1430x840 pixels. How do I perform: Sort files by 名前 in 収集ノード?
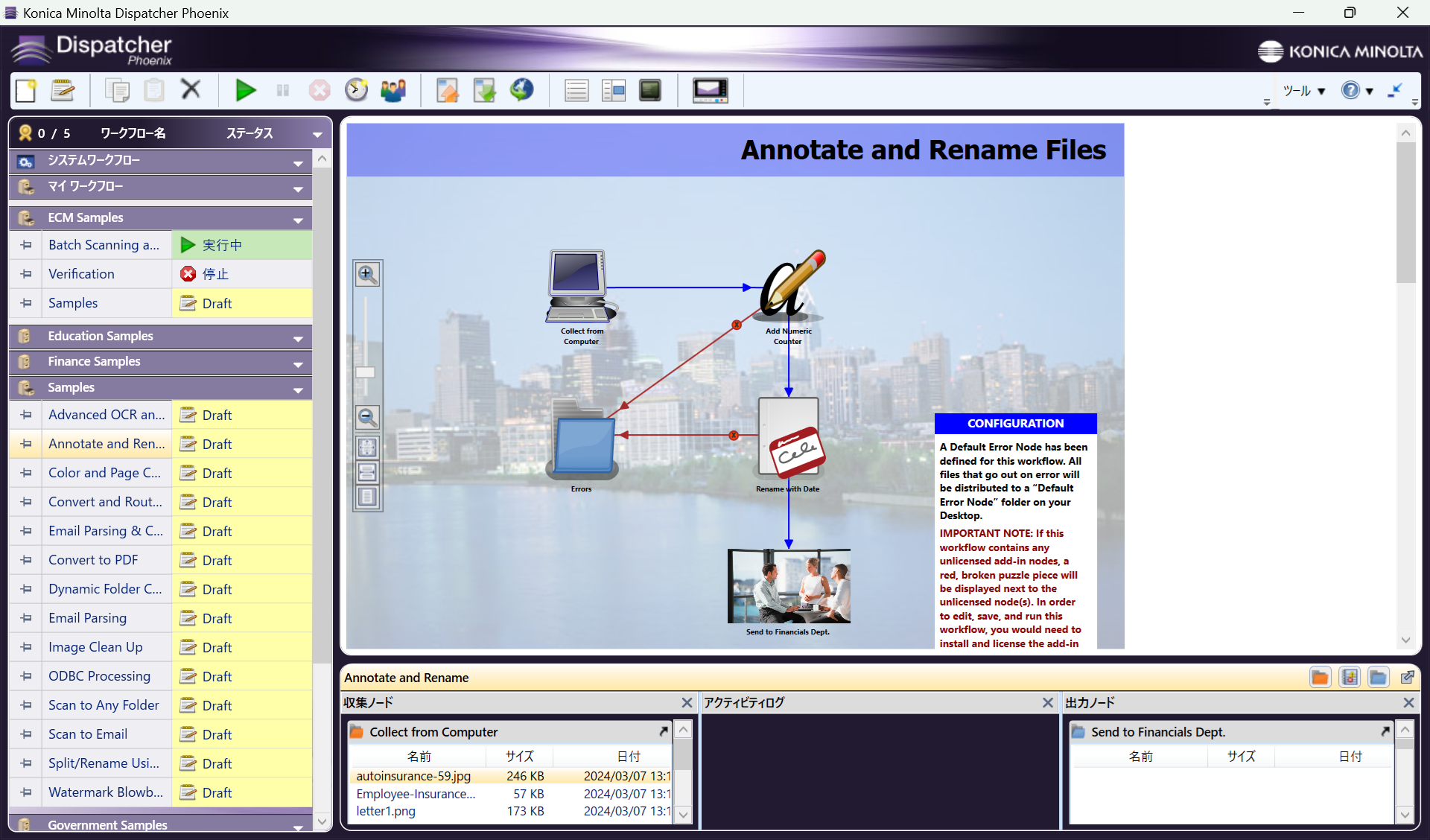pos(419,756)
